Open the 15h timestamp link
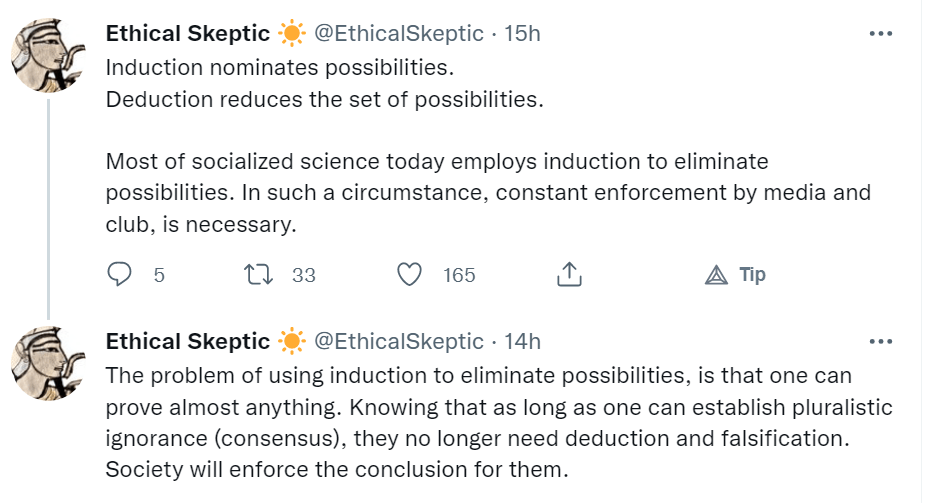The image size is (935, 503). coord(522,33)
